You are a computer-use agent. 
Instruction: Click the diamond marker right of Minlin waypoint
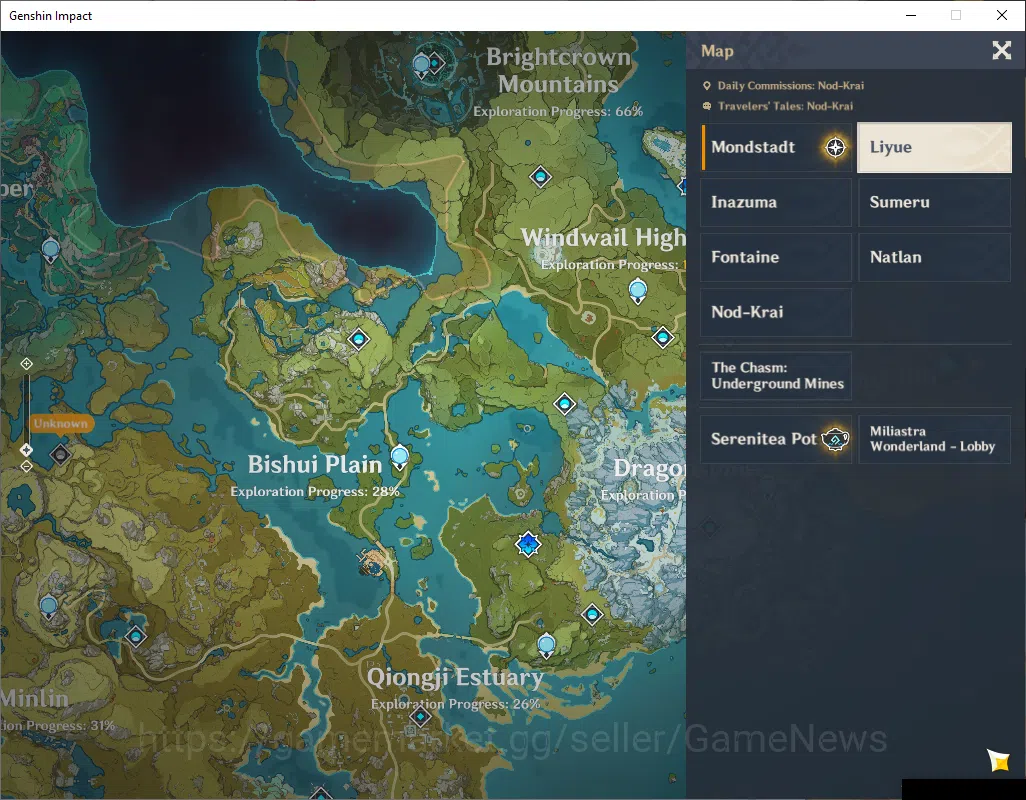pyautogui.click(x=136, y=636)
